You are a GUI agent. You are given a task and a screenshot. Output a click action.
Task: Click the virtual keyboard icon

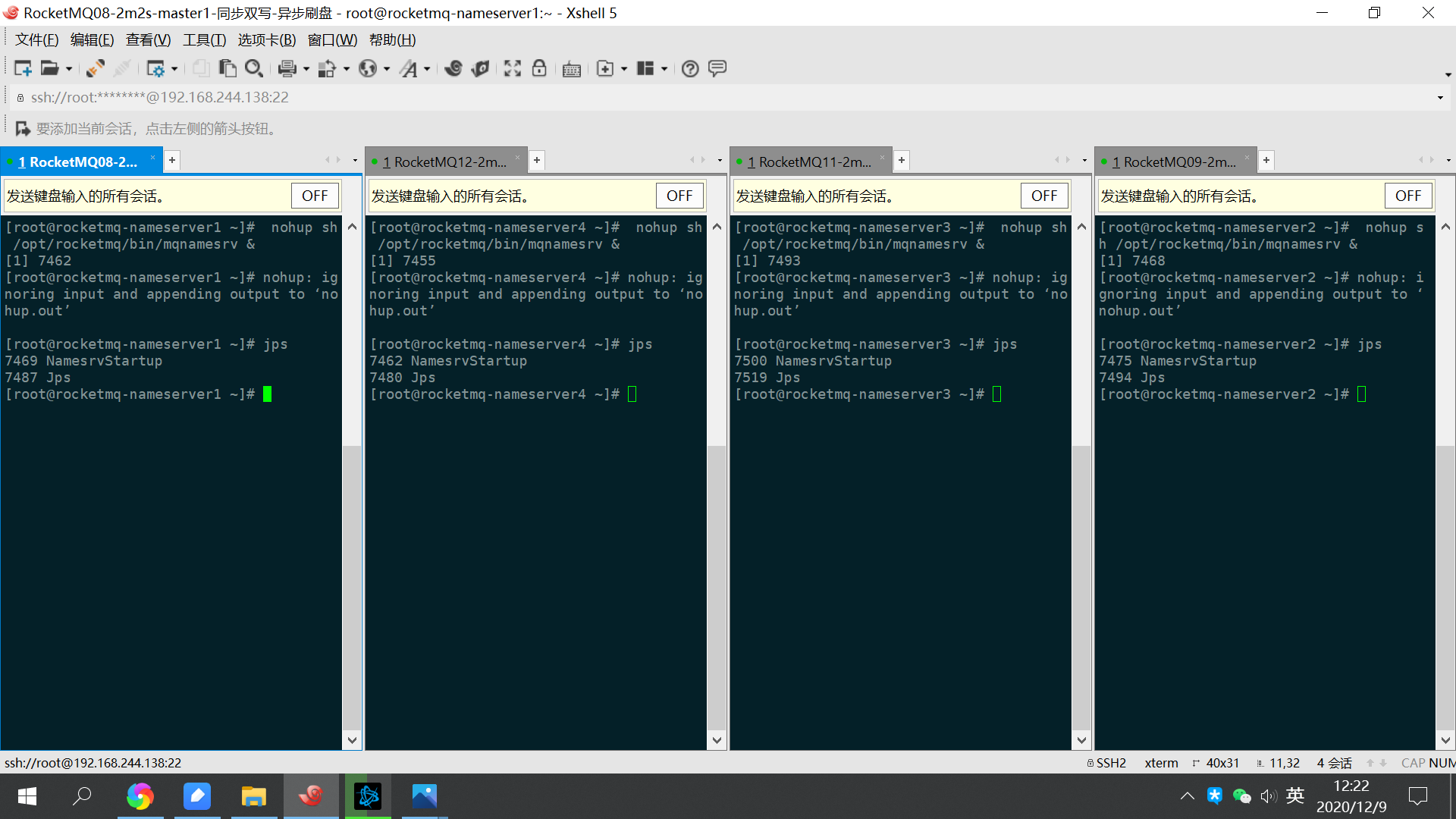coord(572,69)
